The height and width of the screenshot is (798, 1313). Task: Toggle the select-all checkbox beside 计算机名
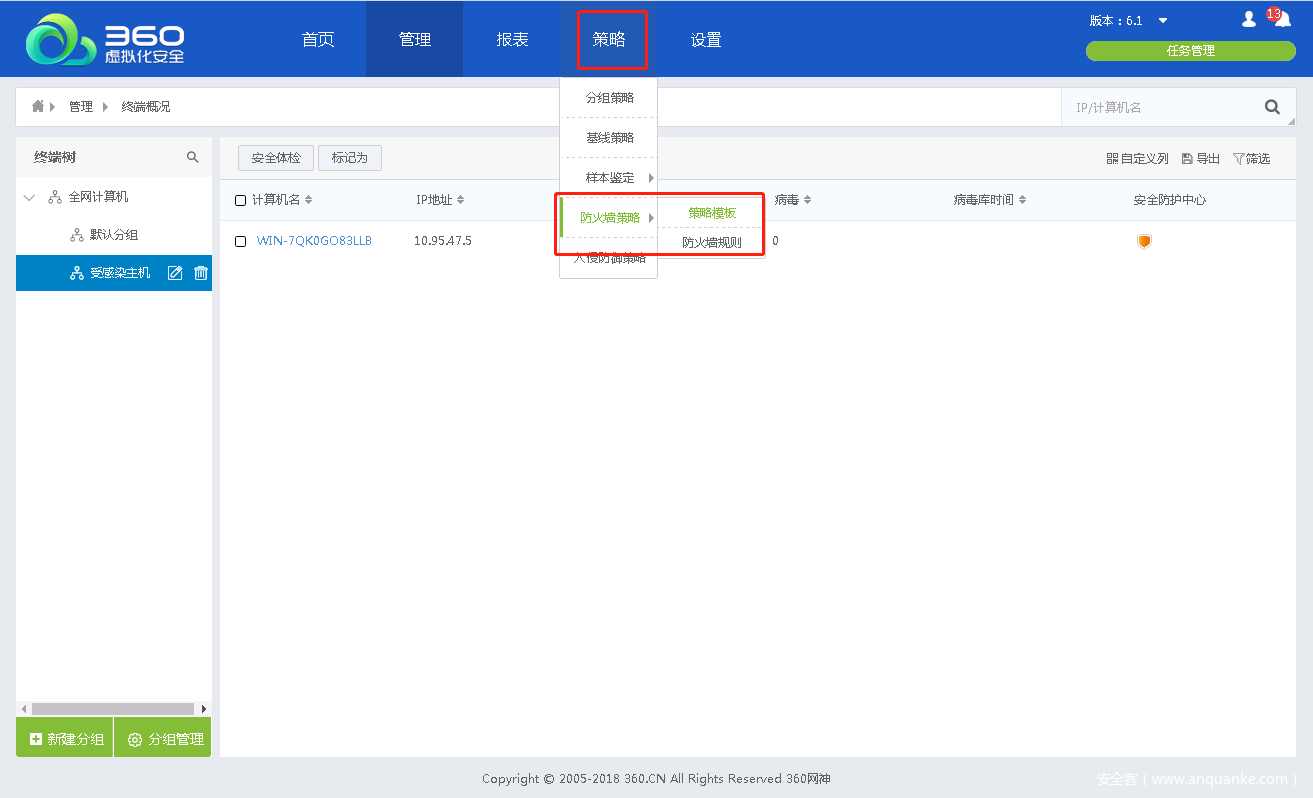pos(240,201)
